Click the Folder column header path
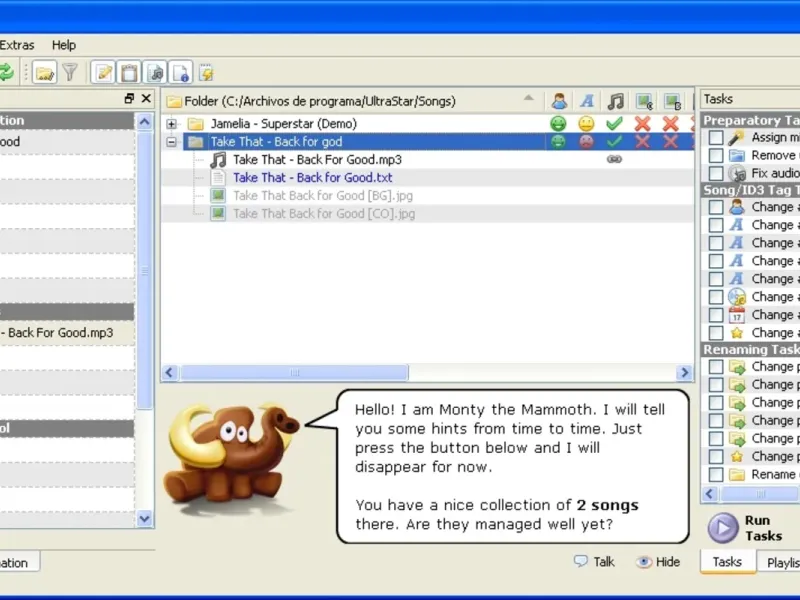The height and width of the screenshot is (600, 800). (x=320, y=101)
